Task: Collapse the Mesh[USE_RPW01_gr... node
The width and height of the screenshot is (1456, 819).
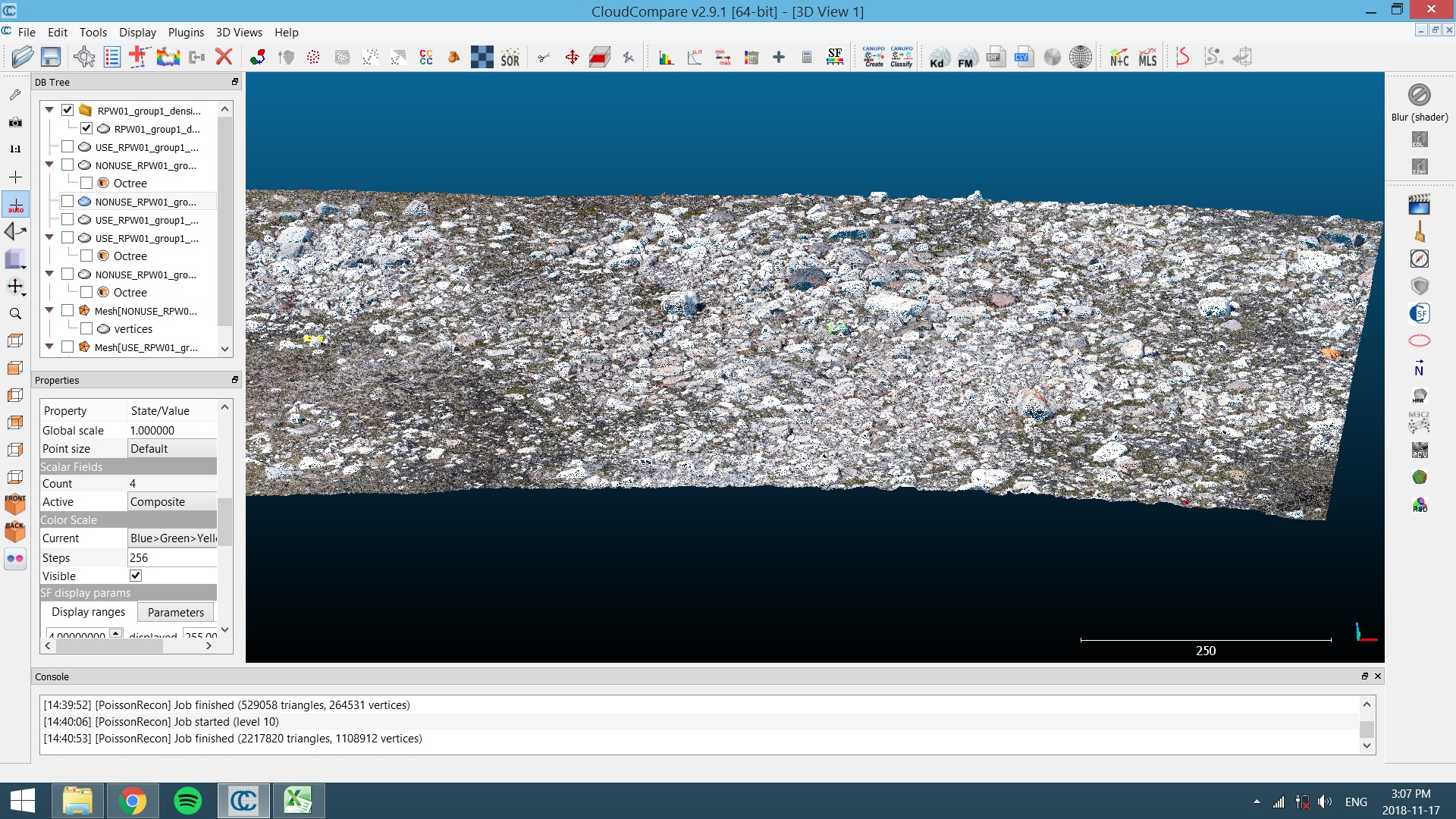Action: click(x=49, y=347)
